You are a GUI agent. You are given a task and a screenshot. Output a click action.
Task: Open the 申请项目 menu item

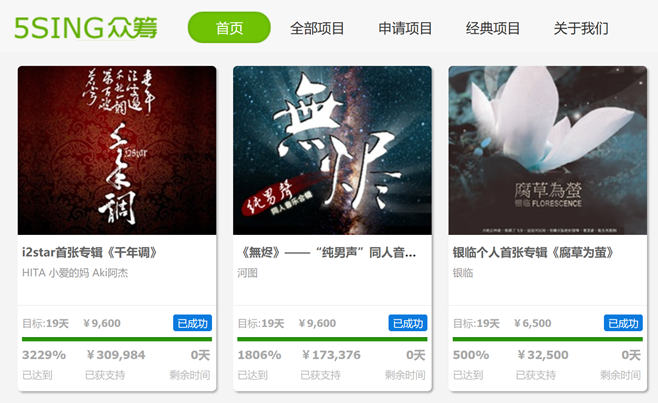pos(405,29)
